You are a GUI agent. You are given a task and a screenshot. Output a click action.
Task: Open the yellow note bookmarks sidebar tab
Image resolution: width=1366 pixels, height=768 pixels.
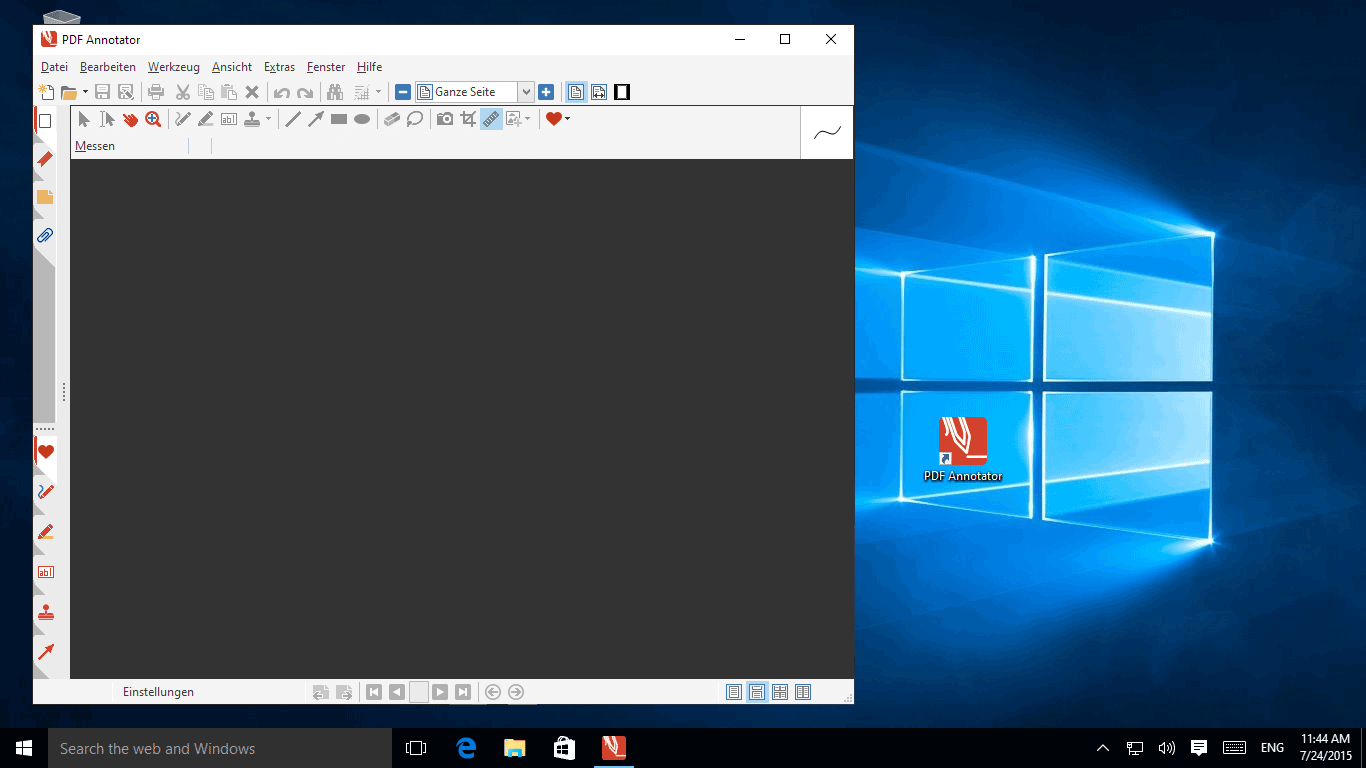coord(44,197)
